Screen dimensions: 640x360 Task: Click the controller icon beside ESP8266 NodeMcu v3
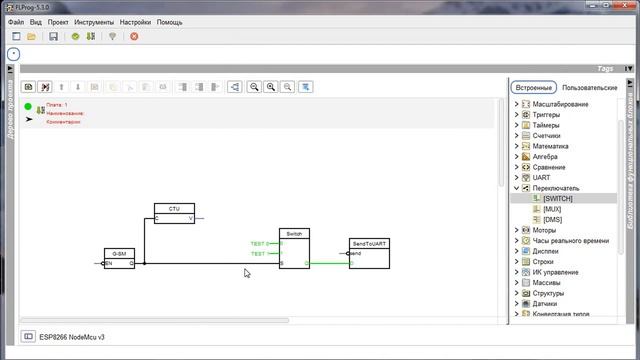[28, 336]
